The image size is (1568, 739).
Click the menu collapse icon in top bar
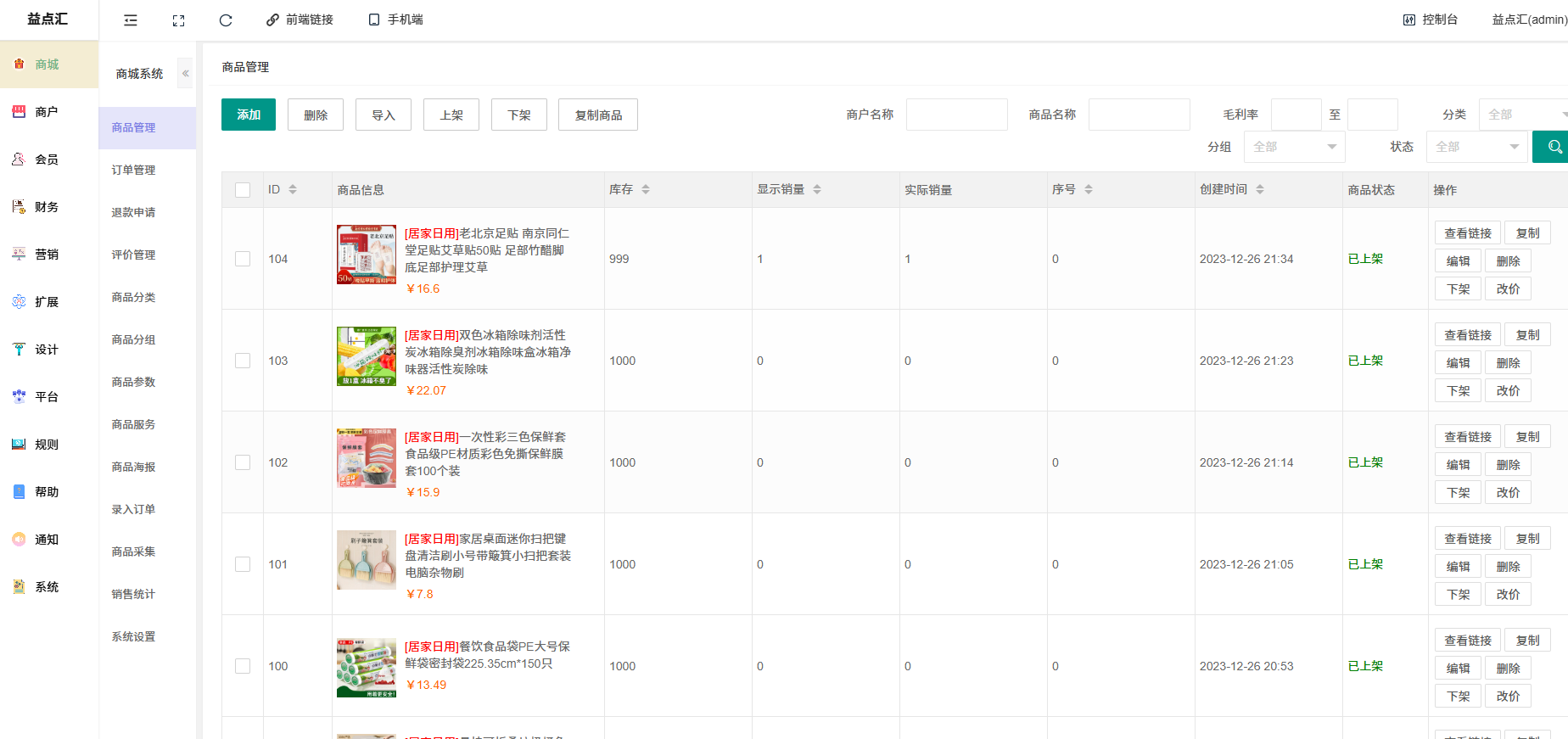(x=131, y=20)
